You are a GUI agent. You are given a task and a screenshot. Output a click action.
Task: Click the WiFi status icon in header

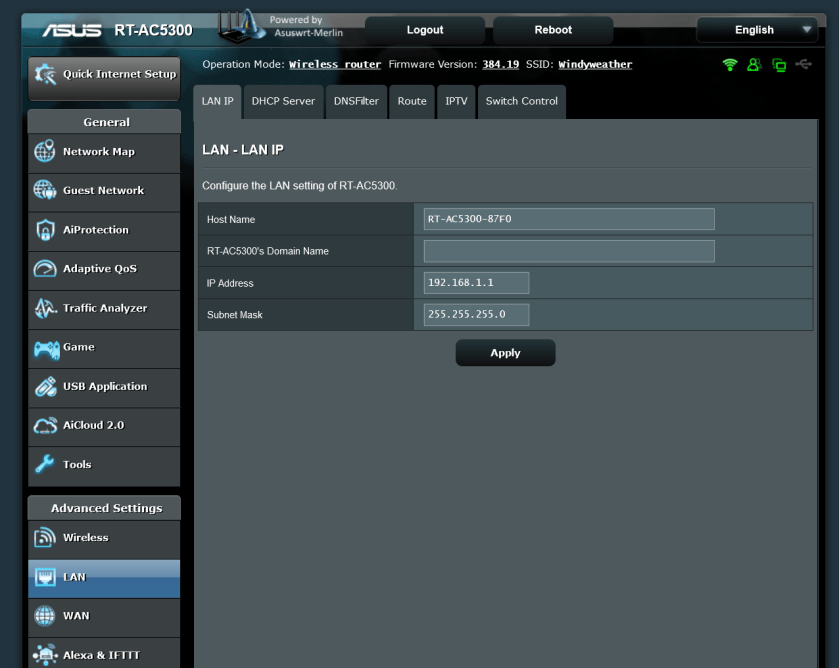pyautogui.click(x=730, y=65)
